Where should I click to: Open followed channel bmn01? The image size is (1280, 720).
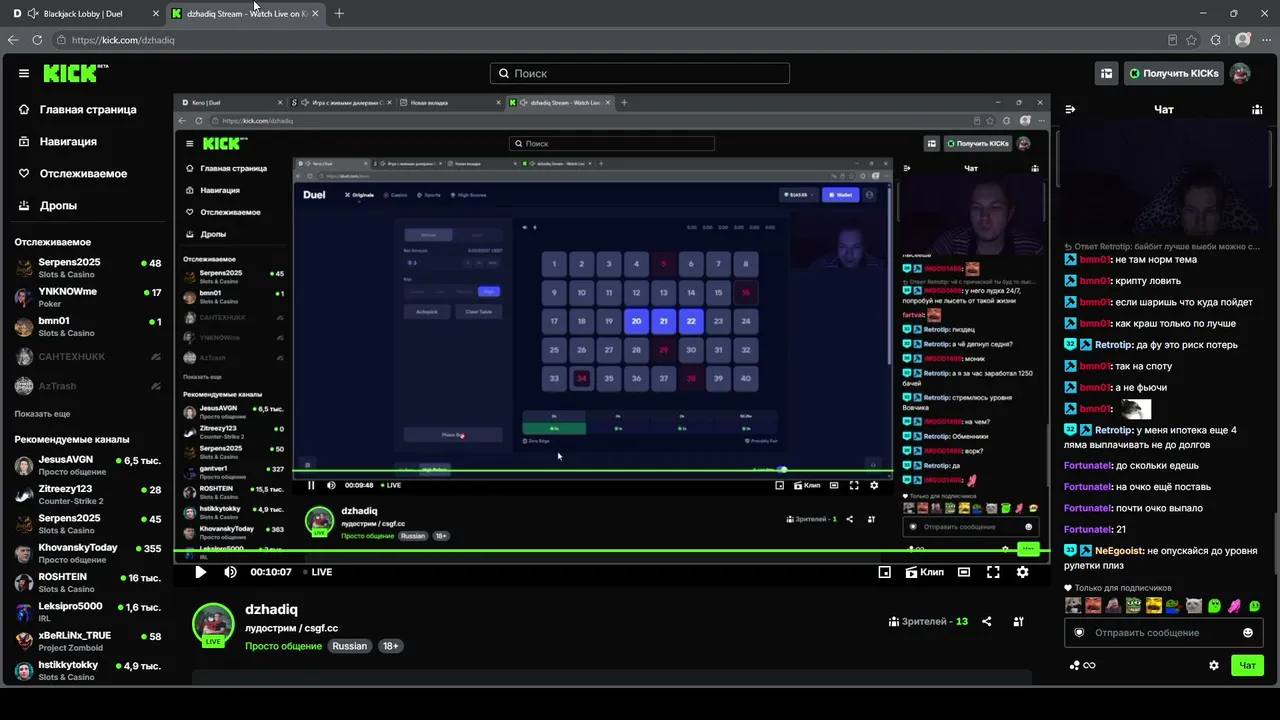pyautogui.click(x=88, y=327)
